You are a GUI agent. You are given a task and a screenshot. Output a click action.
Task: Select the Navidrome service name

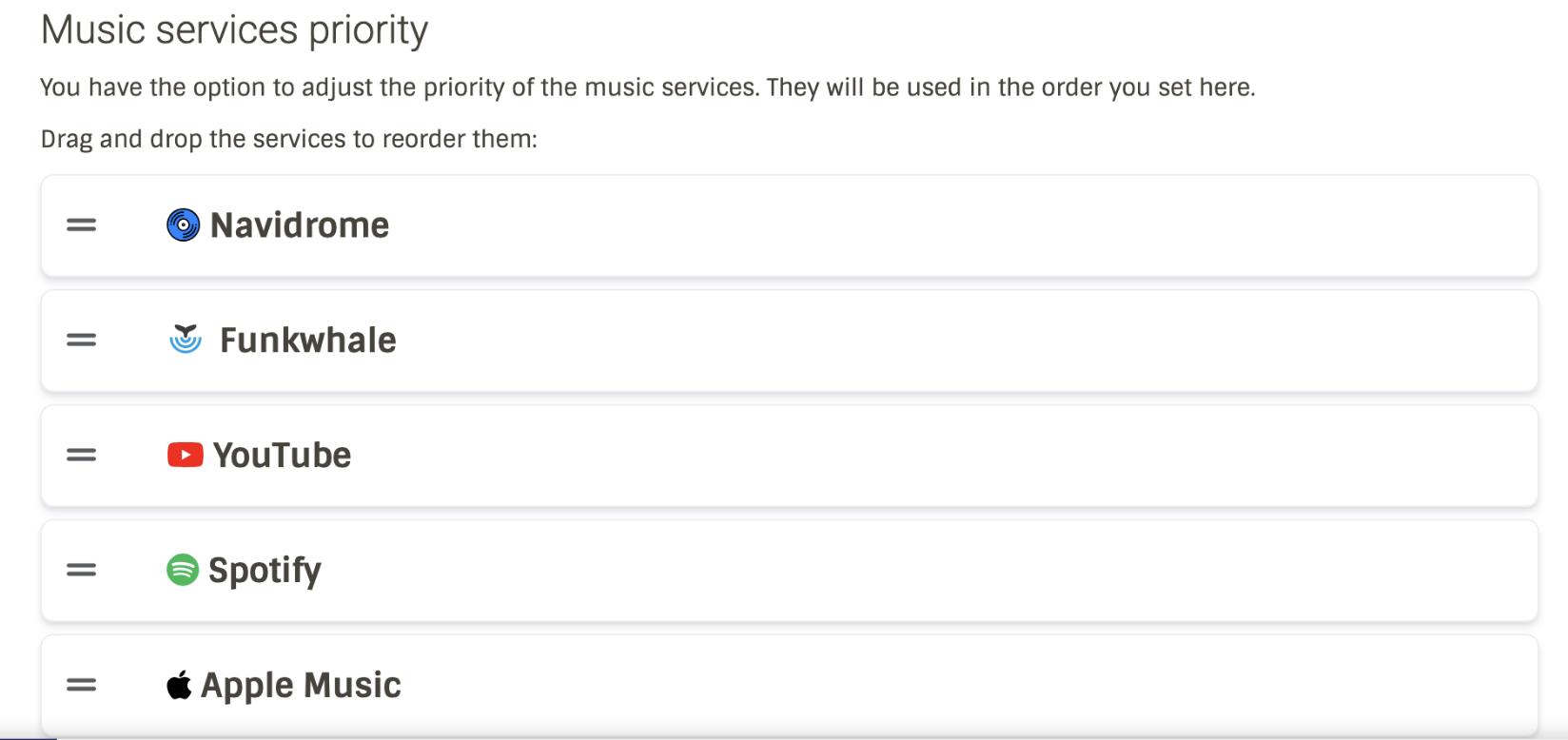(x=300, y=225)
